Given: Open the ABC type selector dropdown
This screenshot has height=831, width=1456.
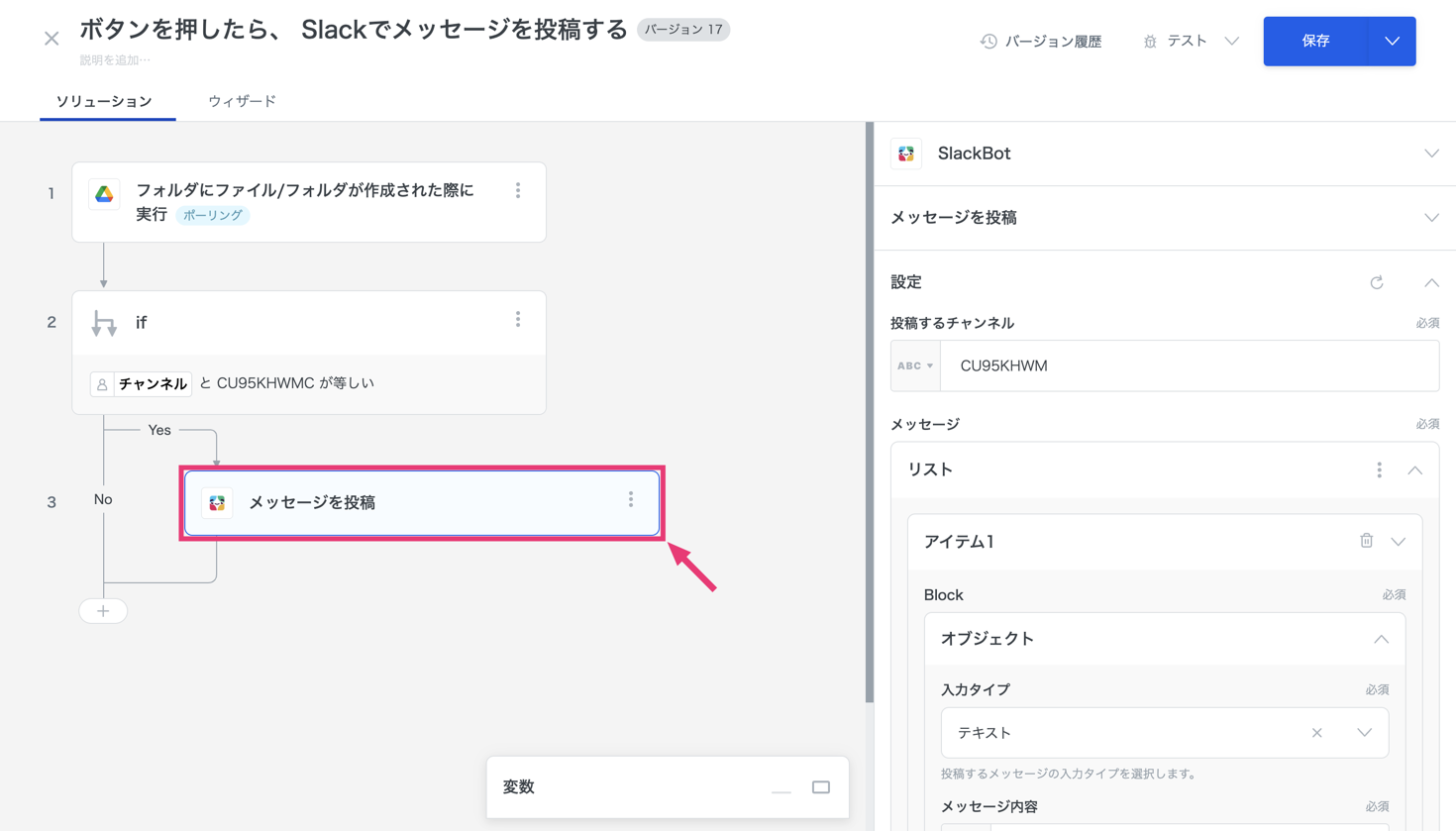Looking at the screenshot, I should (915, 365).
